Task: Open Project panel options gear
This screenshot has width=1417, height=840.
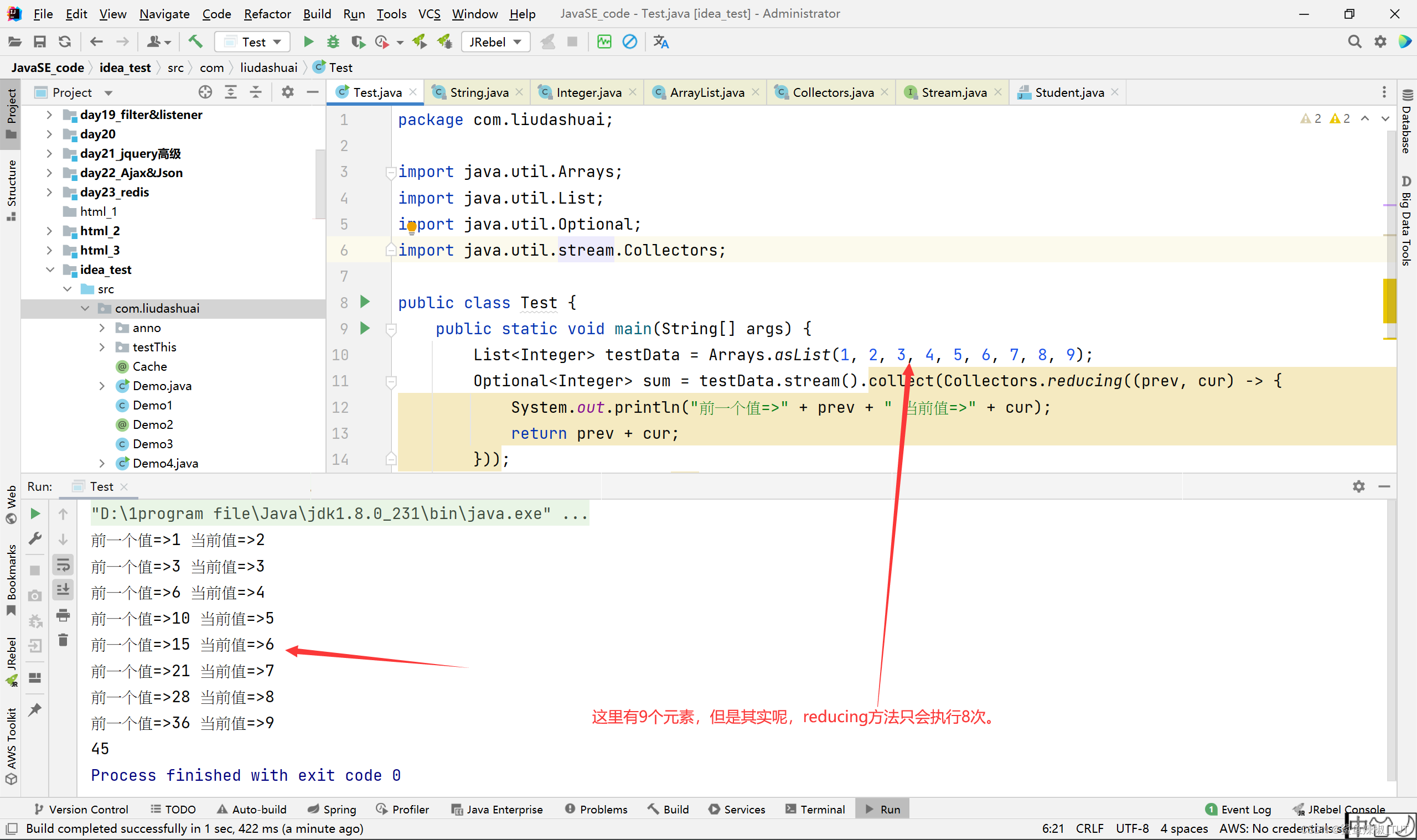Action: click(288, 92)
